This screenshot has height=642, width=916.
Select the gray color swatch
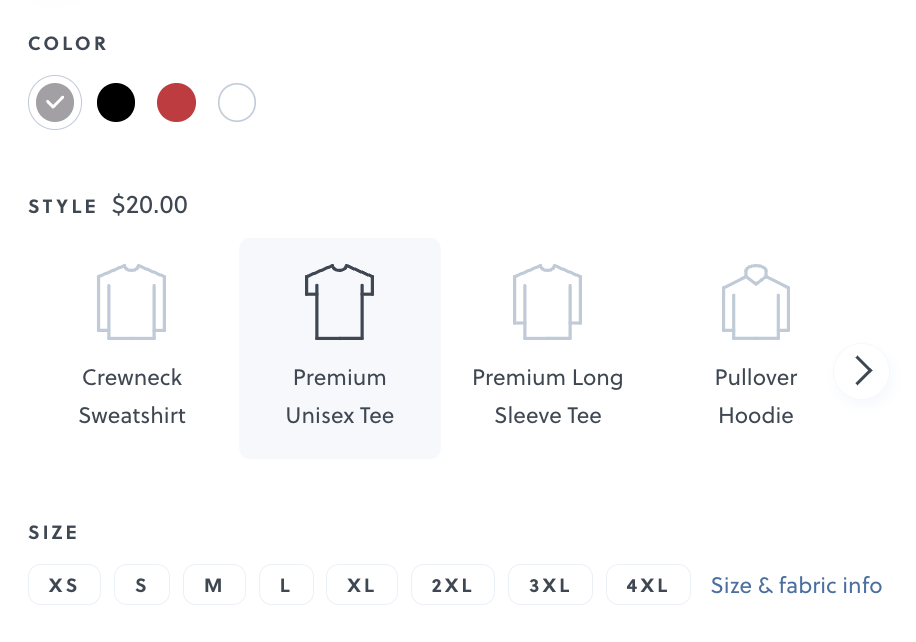tap(55, 102)
